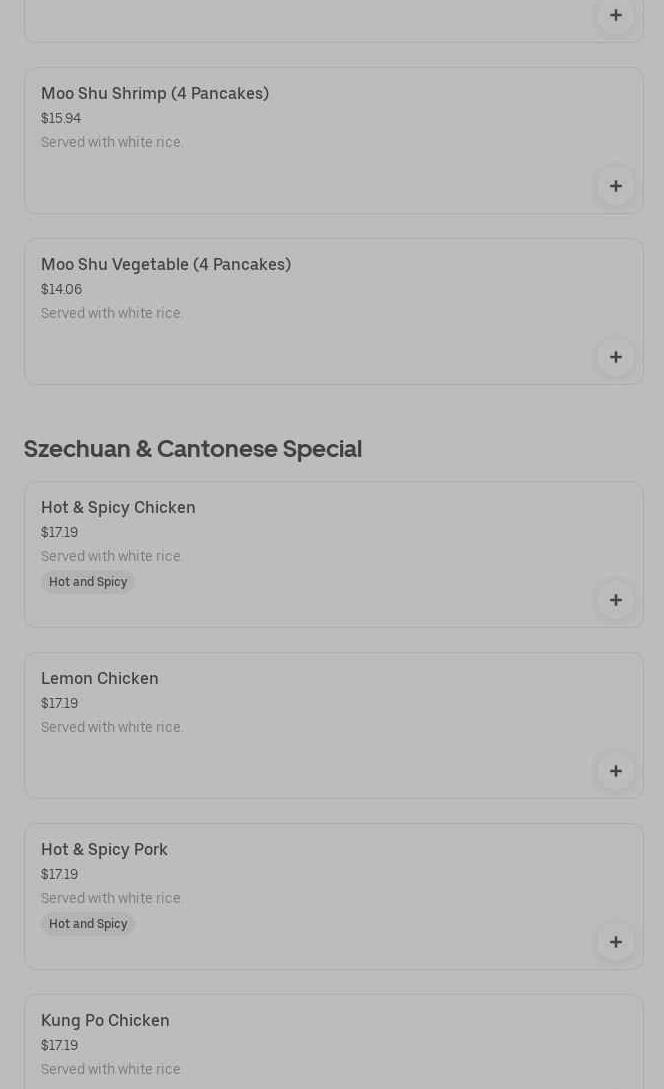Click the Hot and Spicy tag under Hot & Spicy Chicken

click(x=88, y=582)
